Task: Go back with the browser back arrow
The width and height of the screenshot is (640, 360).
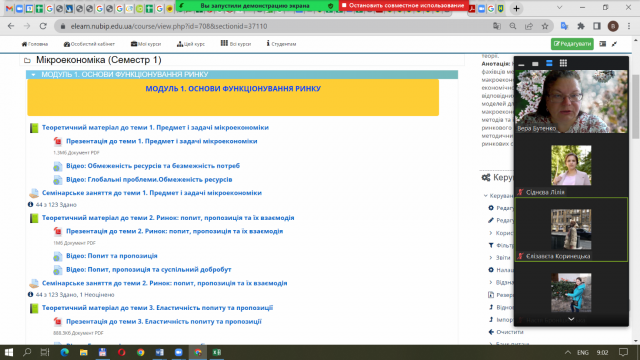Action: point(11,26)
